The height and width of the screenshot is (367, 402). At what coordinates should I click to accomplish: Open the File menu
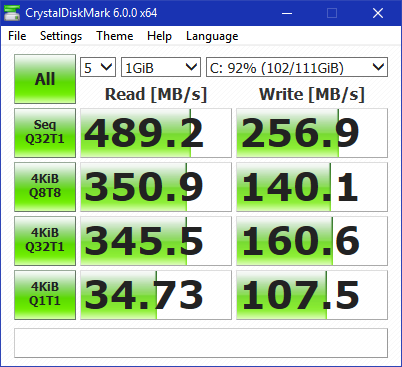click(x=17, y=36)
